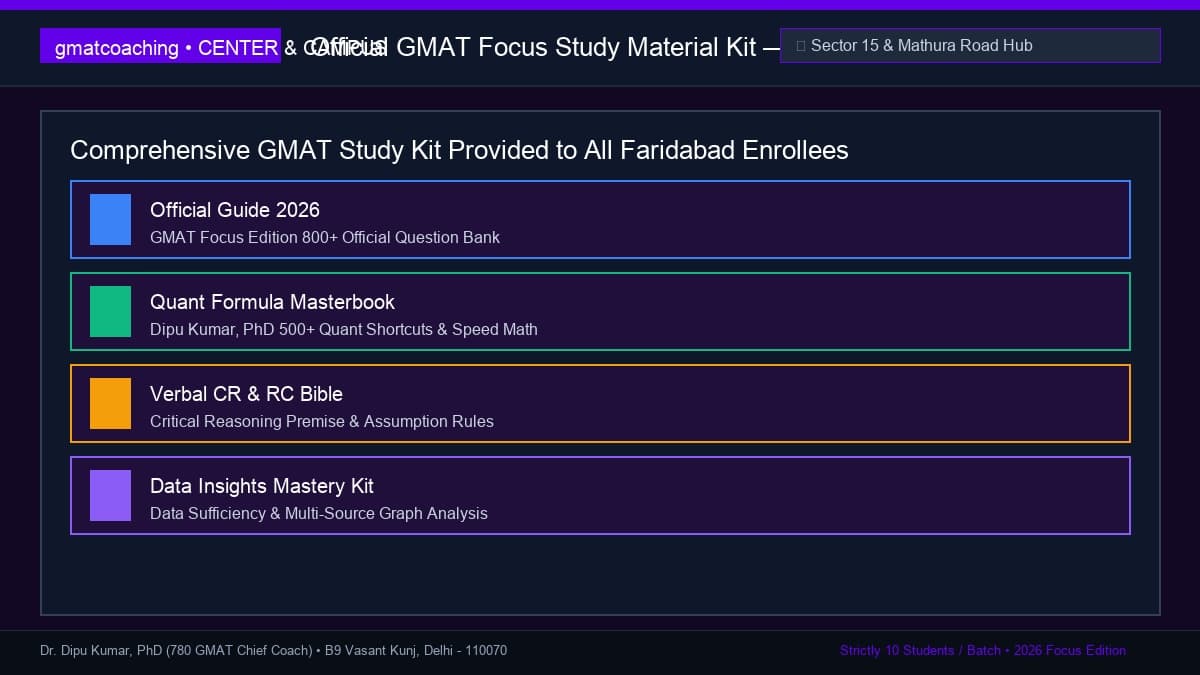The image size is (1200, 675).
Task: Click the Sector 15 & Mathura Road Hub box
Action: pos(970,45)
